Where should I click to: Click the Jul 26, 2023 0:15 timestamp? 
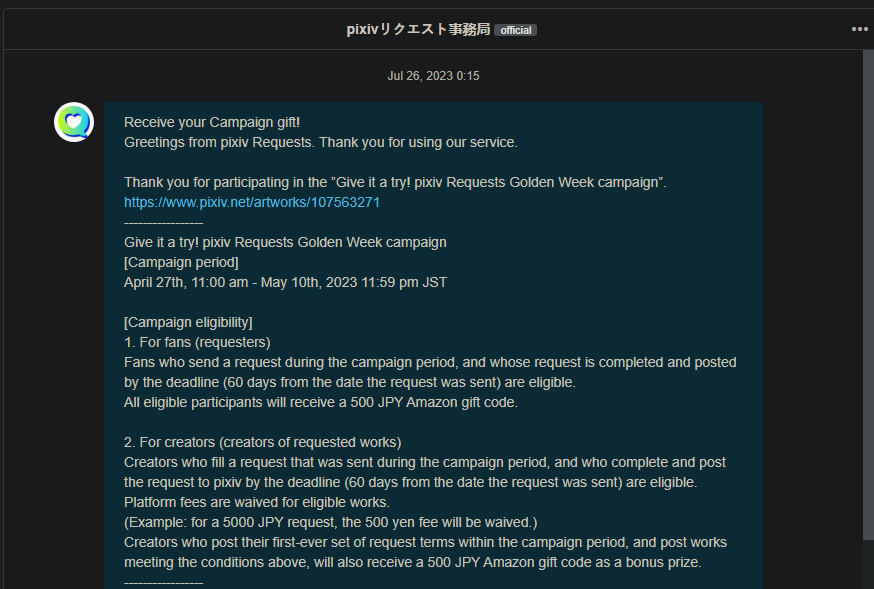point(433,76)
